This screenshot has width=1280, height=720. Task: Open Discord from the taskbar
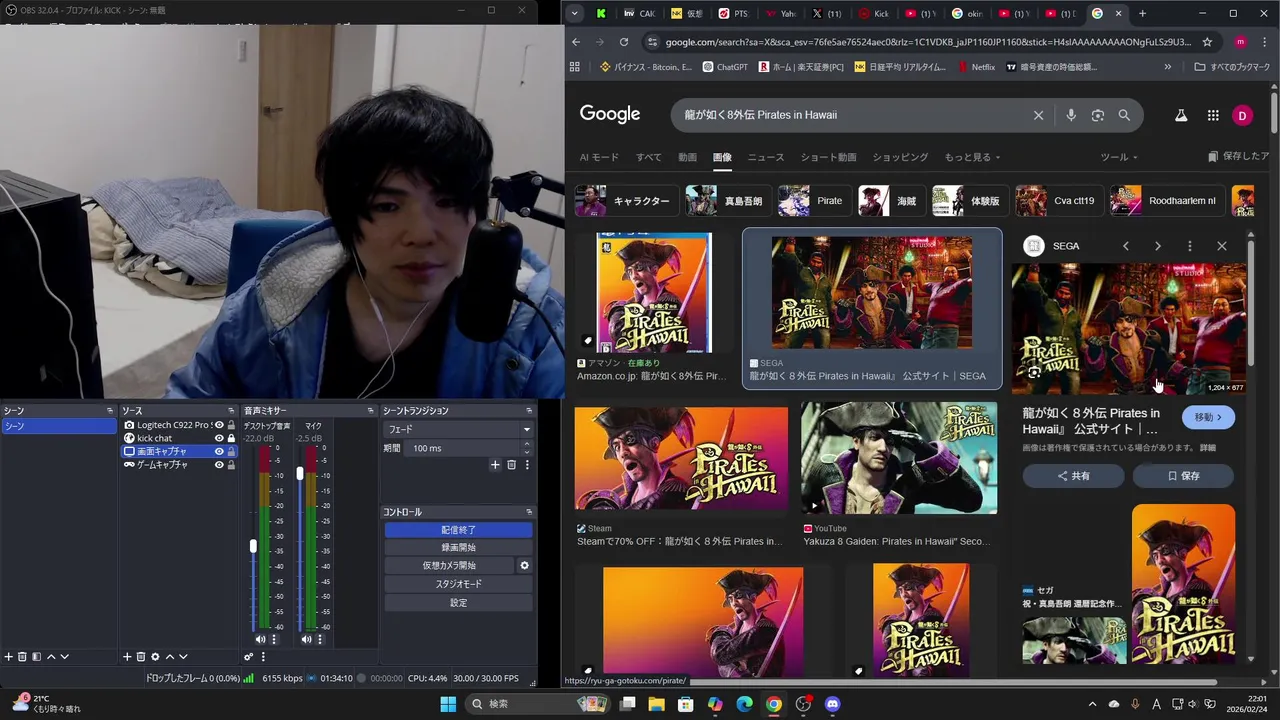tap(832, 704)
